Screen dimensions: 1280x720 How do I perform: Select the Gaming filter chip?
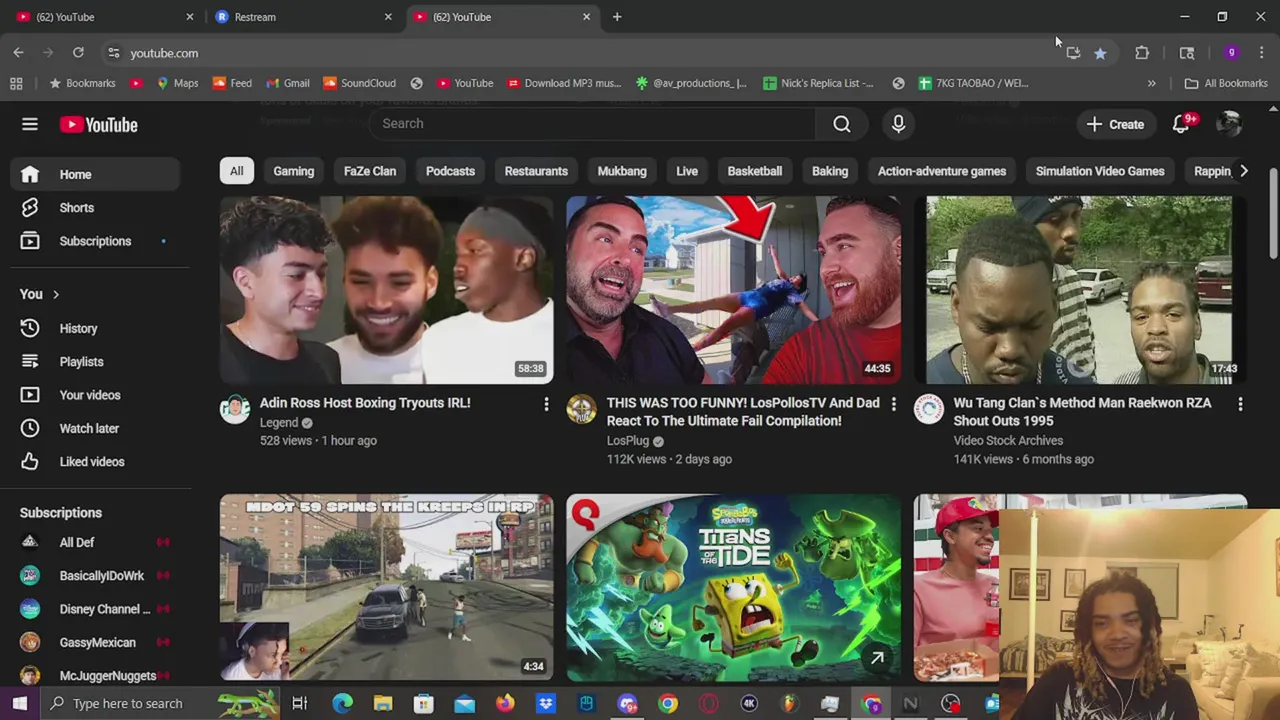(294, 171)
